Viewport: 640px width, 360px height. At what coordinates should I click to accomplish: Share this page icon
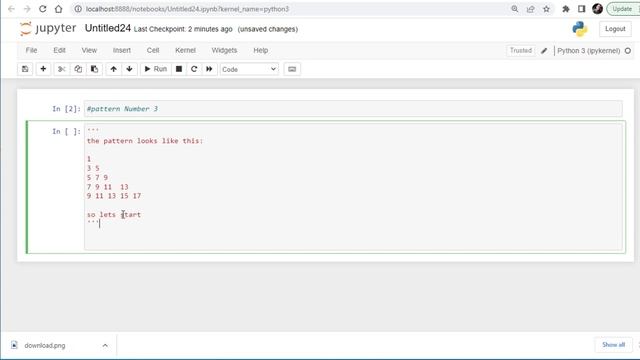tap(531, 9)
